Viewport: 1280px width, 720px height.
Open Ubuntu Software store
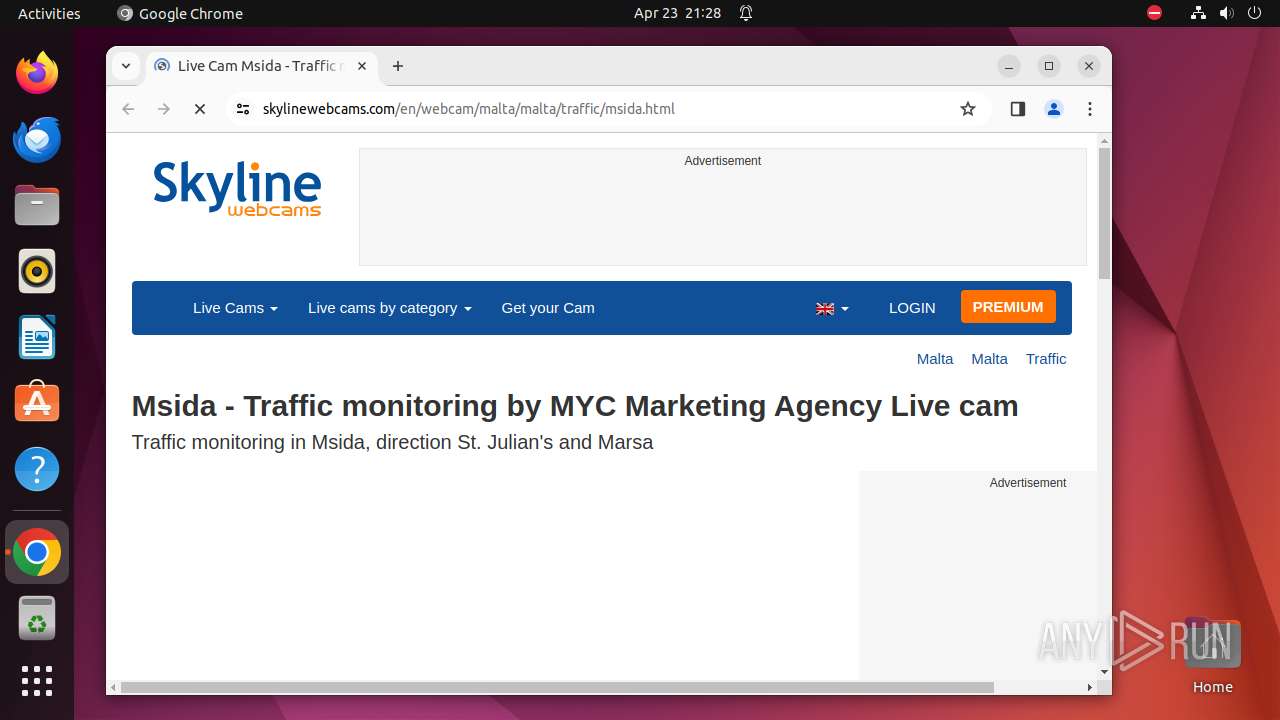(37, 403)
